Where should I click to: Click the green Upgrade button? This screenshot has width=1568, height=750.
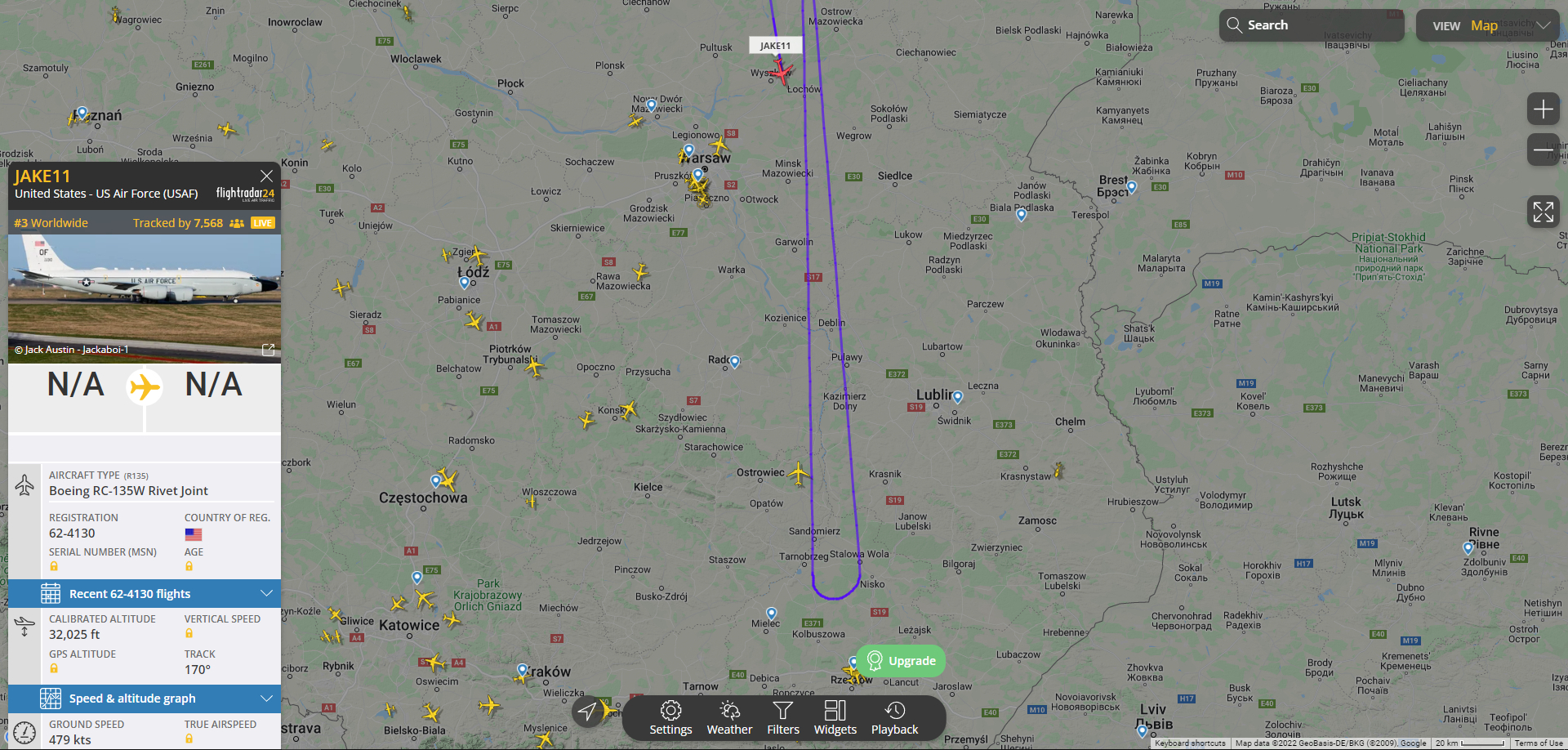click(x=901, y=661)
